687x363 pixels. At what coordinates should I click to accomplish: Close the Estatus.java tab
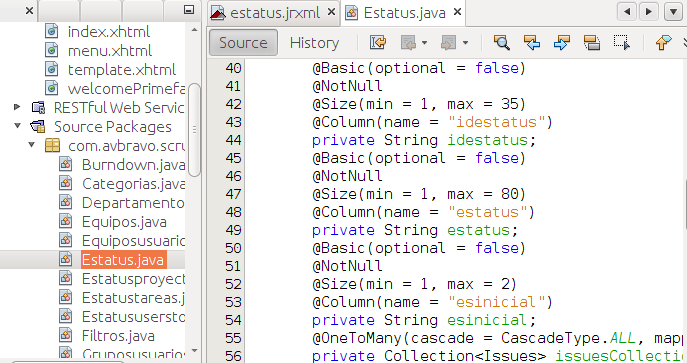point(457,12)
